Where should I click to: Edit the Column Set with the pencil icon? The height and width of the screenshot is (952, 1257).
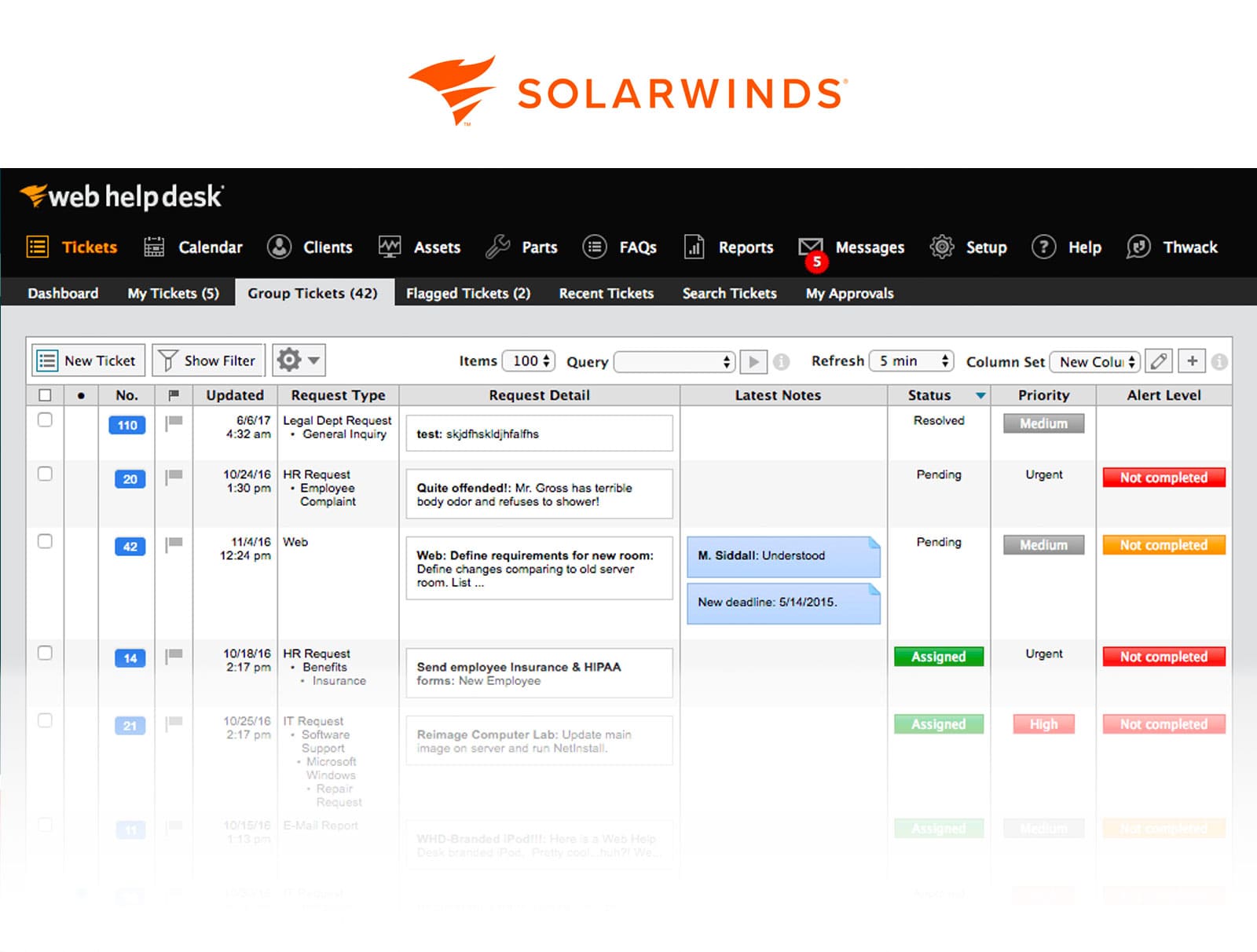click(x=1159, y=361)
